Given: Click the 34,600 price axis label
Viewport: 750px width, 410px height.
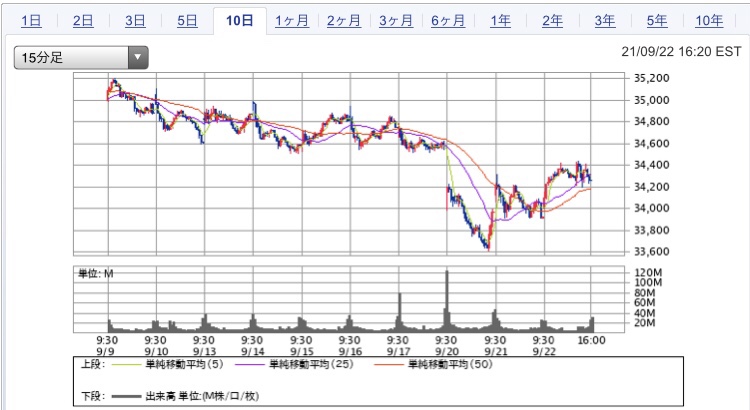Looking at the screenshot, I should [651, 144].
